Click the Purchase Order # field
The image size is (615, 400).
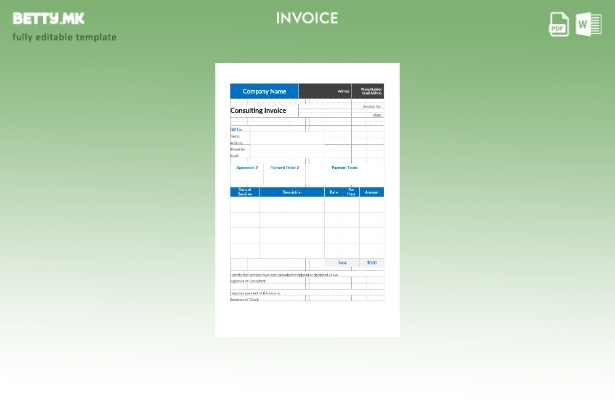point(284,168)
